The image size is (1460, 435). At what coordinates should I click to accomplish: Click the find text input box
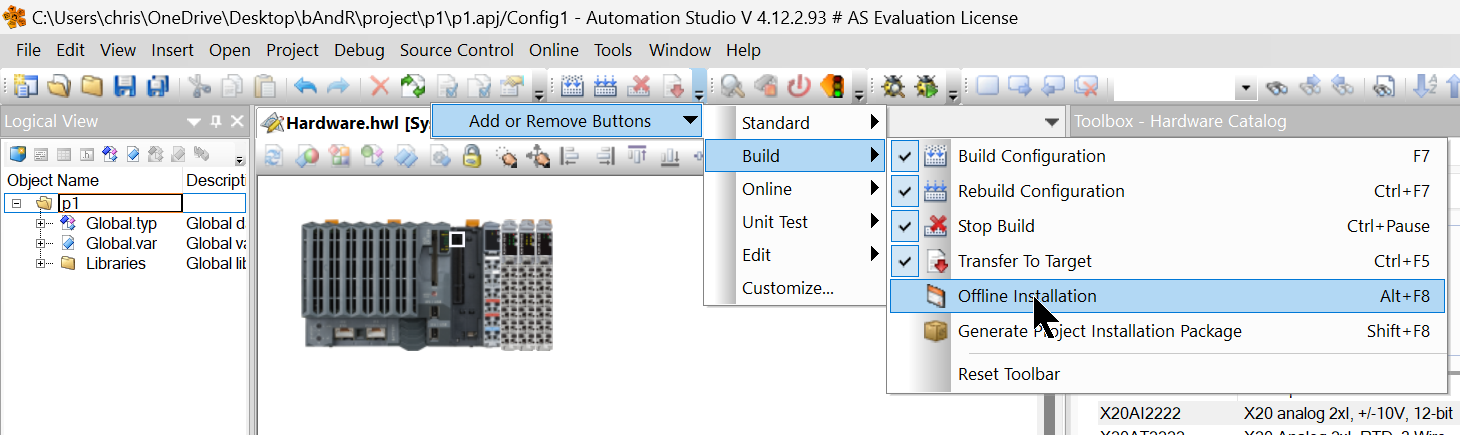click(1174, 88)
